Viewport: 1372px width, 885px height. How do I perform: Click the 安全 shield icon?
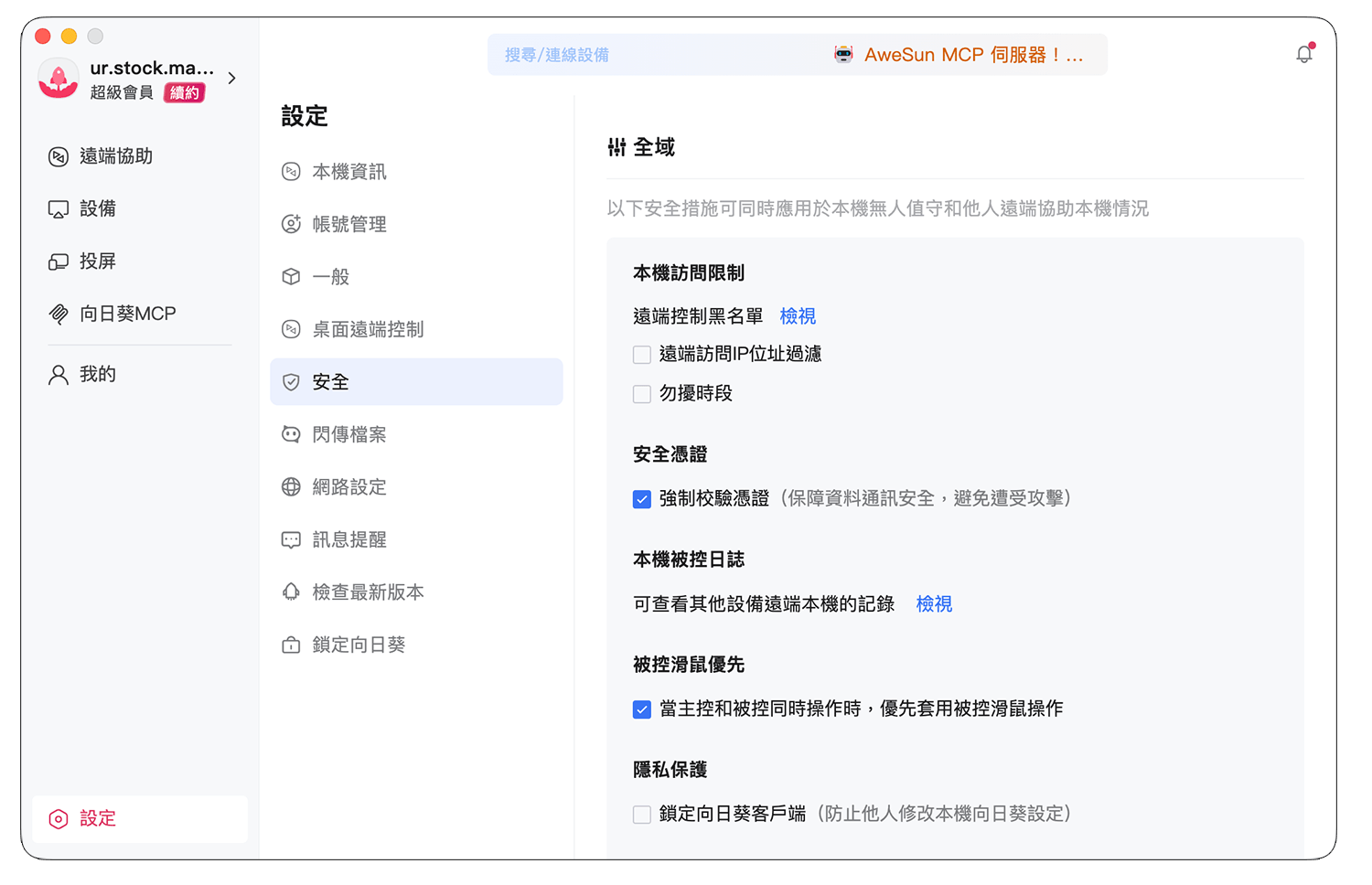pos(291,382)
